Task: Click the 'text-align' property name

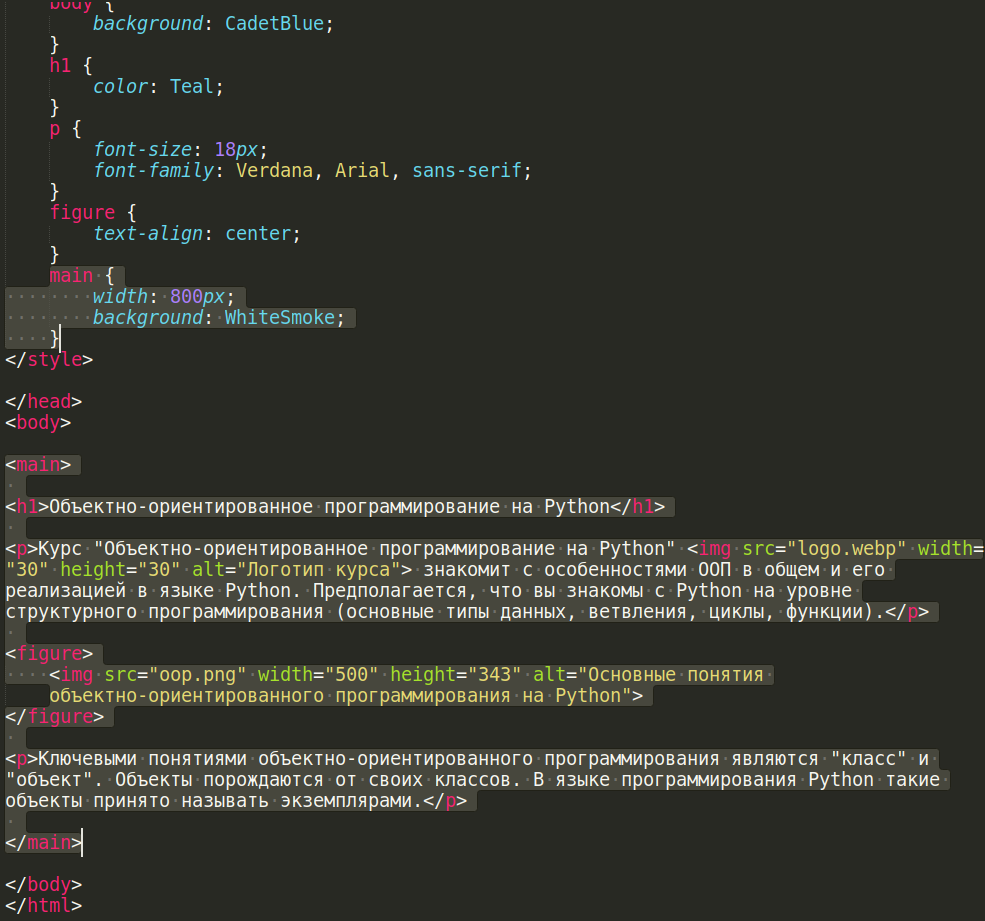Action: click(x=148, y=234)
